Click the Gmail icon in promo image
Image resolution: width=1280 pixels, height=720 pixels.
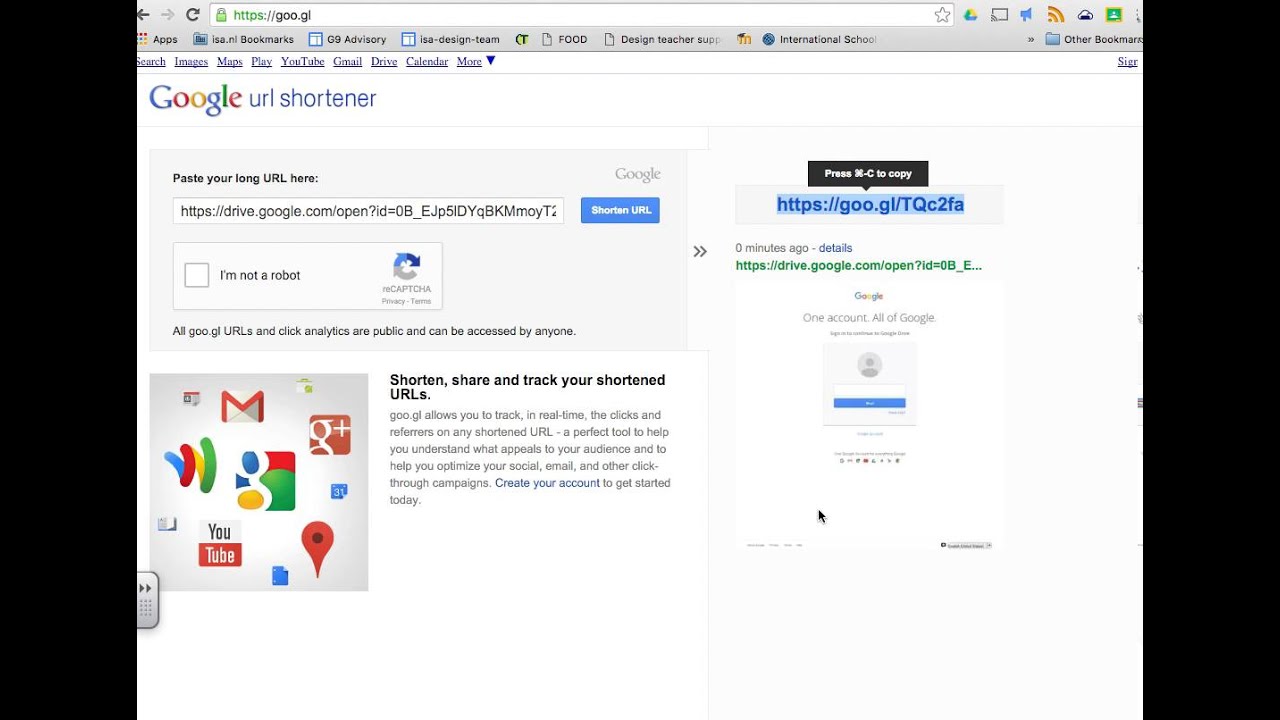243,406
